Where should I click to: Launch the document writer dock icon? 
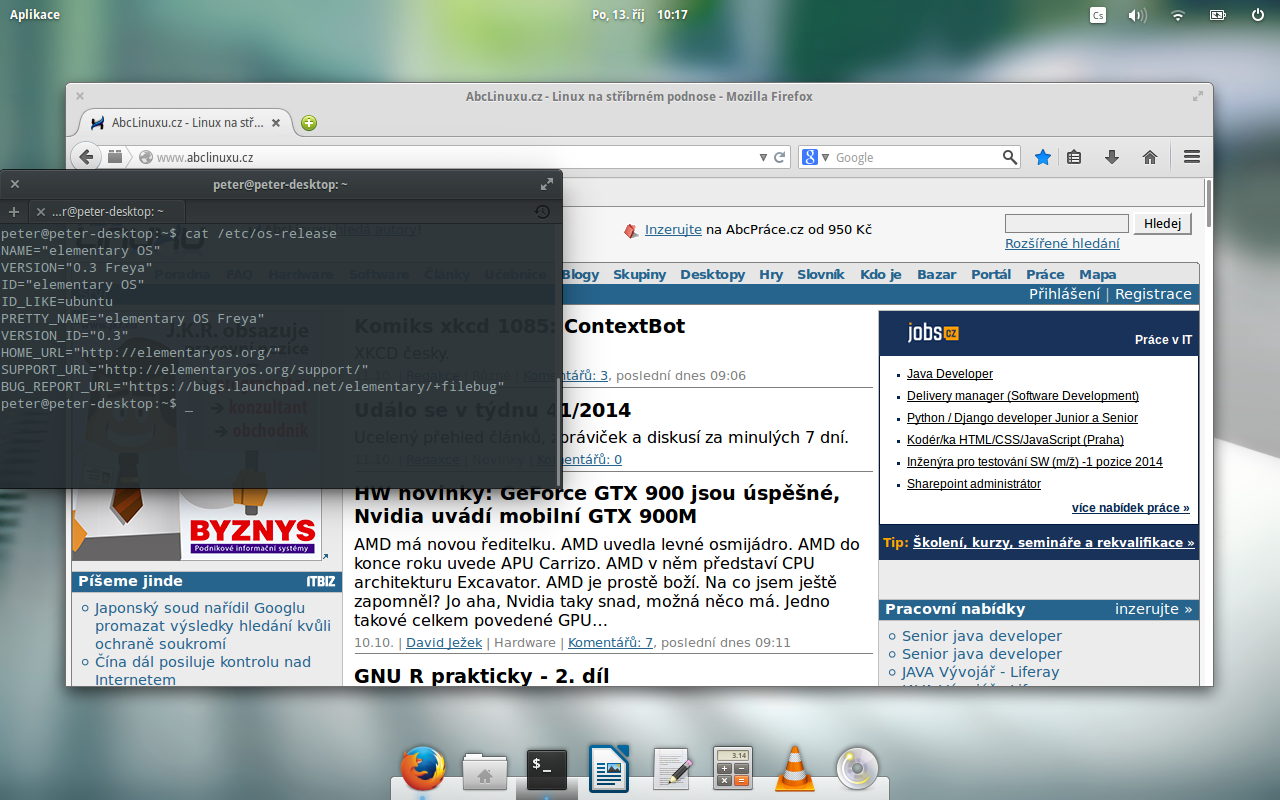[609, 769]
